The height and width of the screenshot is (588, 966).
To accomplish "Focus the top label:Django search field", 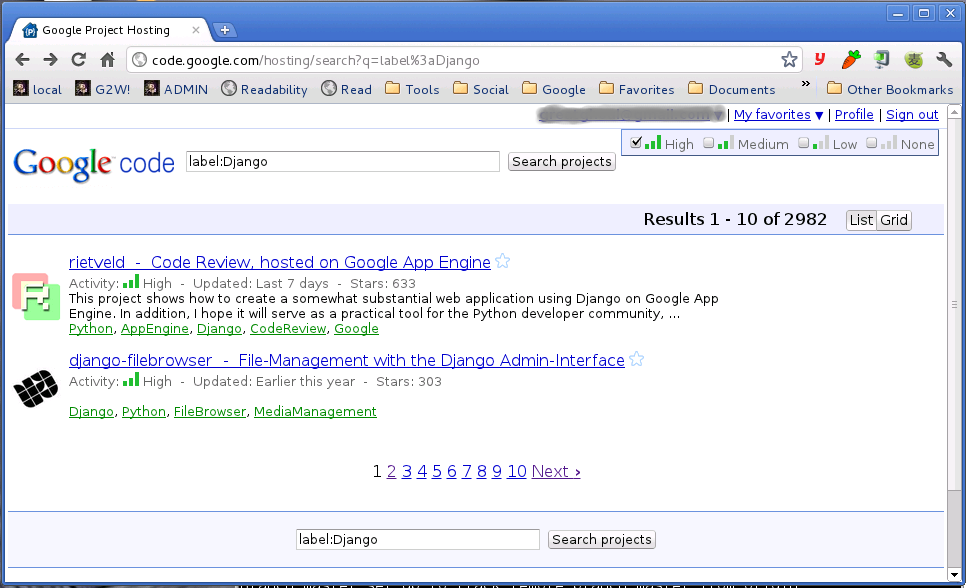I will 343,161.
